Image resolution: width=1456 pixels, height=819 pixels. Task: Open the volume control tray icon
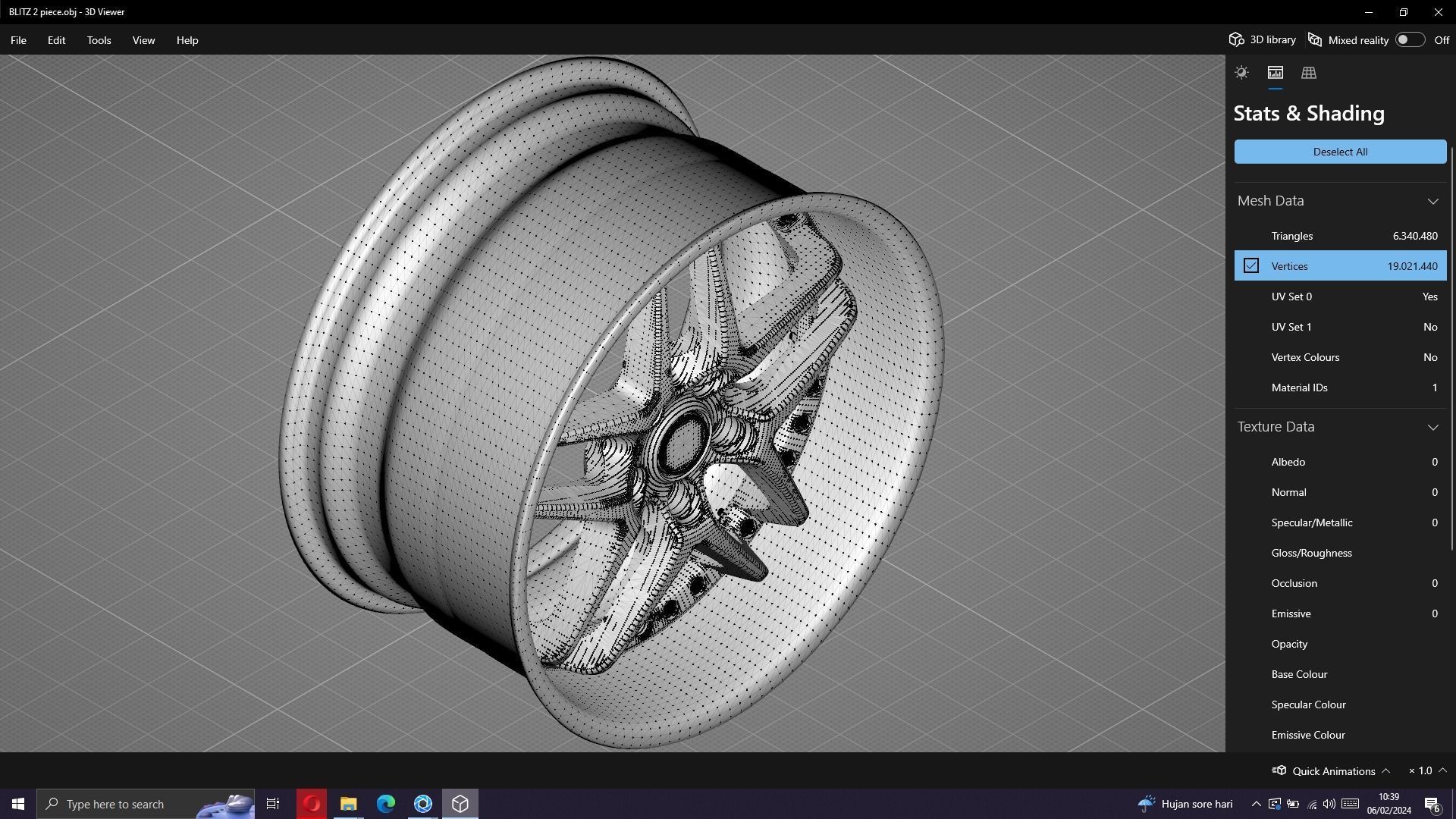click(x=1329, y=804)
